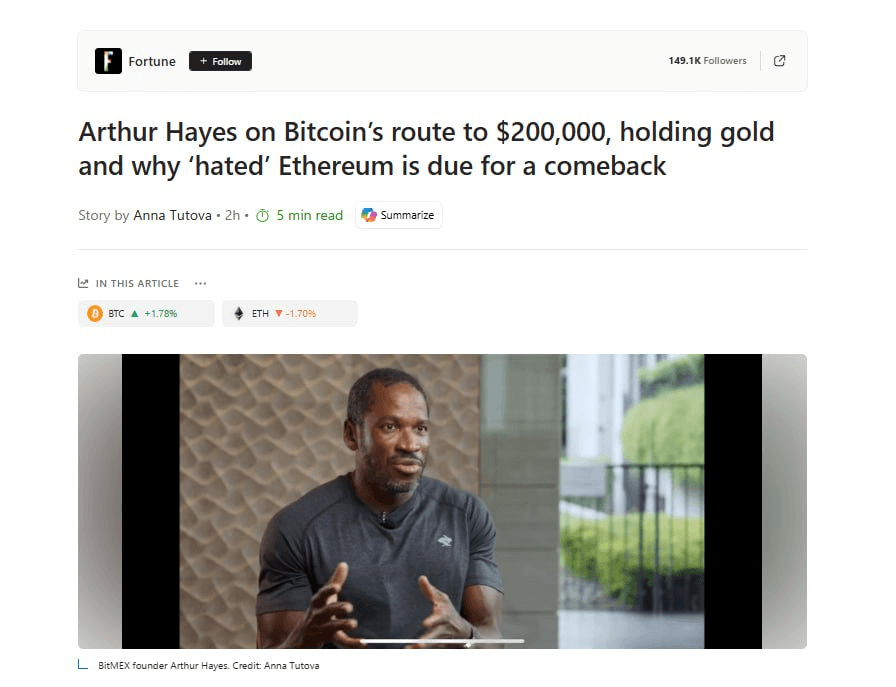Open the ETH -1.70% ticker chip
Screen dimensions: 896x687
coord(290,314)
